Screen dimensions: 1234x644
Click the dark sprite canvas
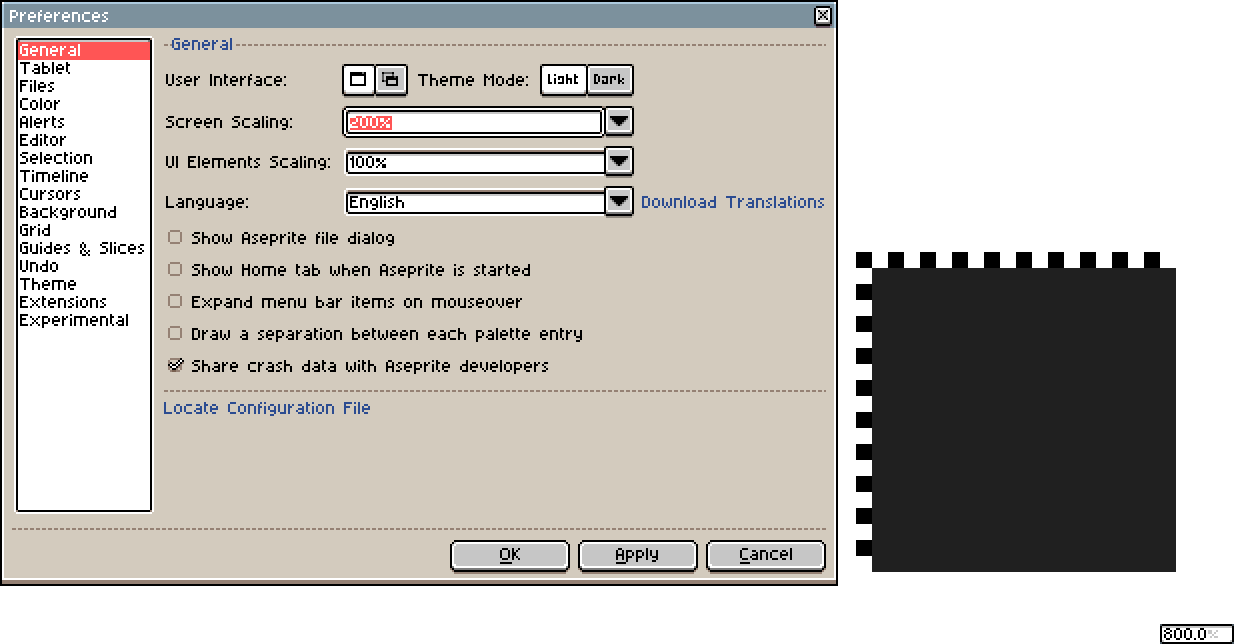point(1024,420)
